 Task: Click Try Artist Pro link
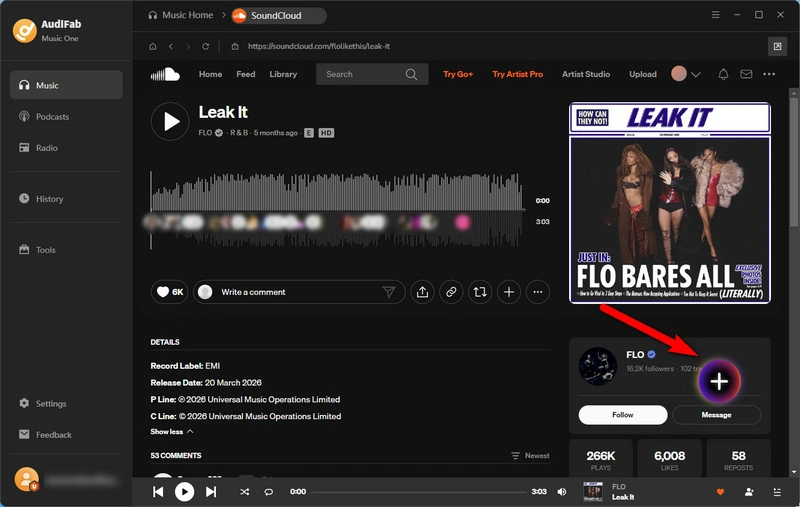pos(517,74)
